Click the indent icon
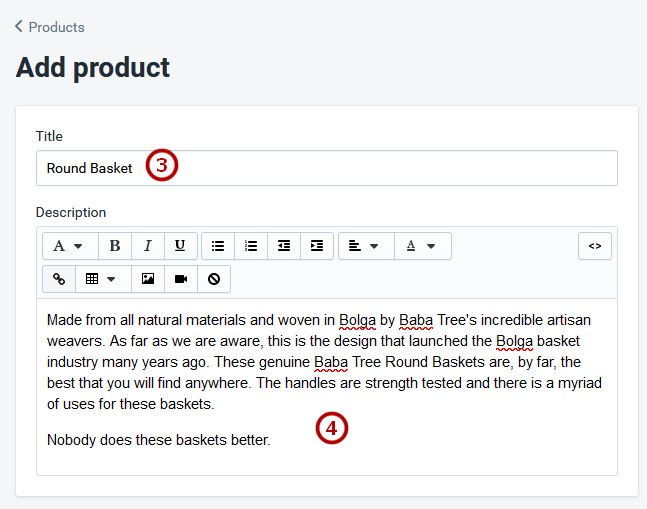 (317, 246)
